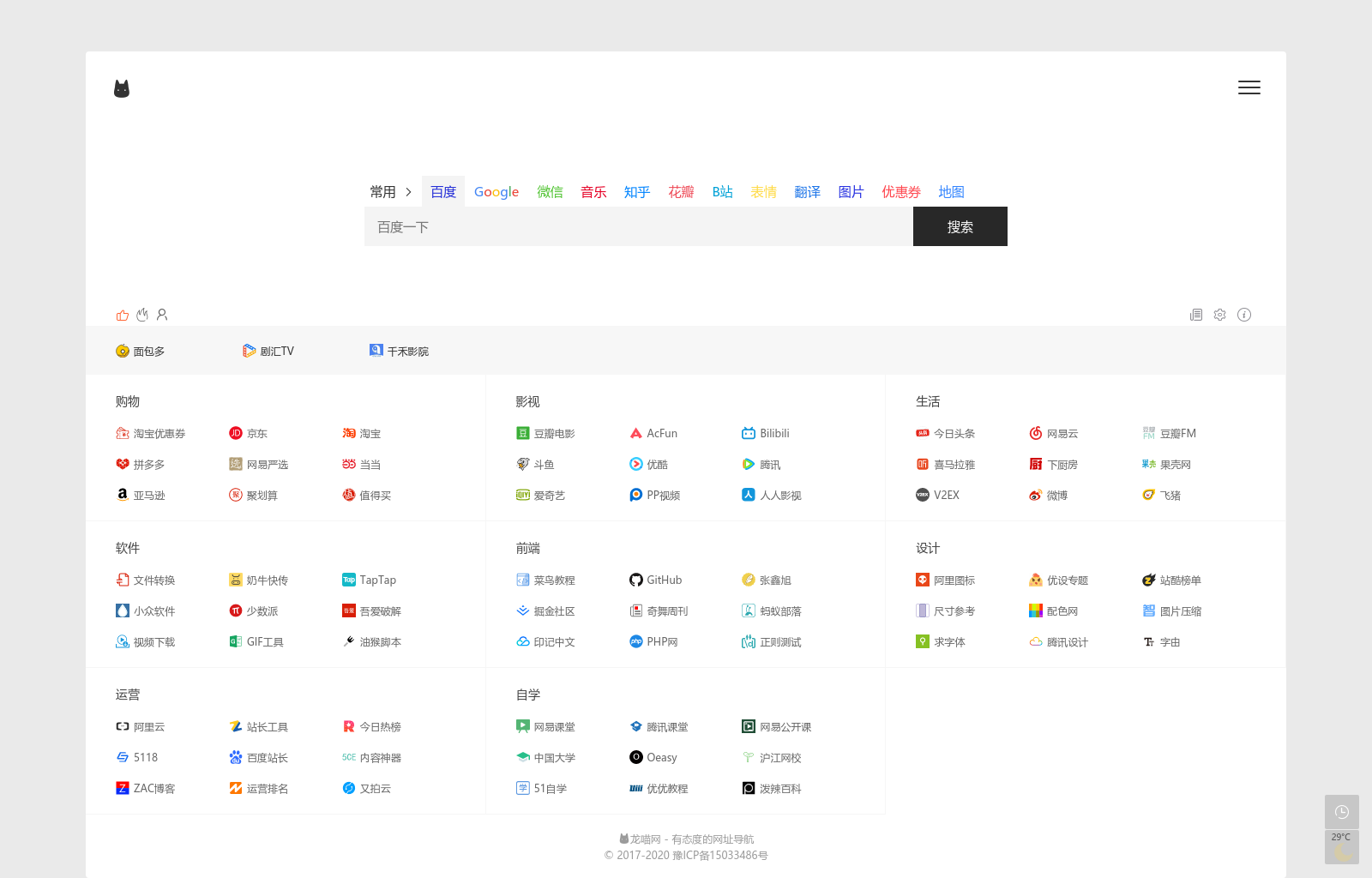Click the 阿里云 icon
This screenshot has width=1372, height=878.
pyautogui.click(x=123, y=726)
